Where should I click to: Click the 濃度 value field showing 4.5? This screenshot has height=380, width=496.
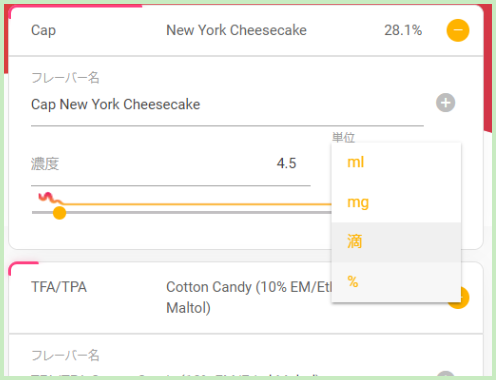pyautogui.click(x=171, y=164)
